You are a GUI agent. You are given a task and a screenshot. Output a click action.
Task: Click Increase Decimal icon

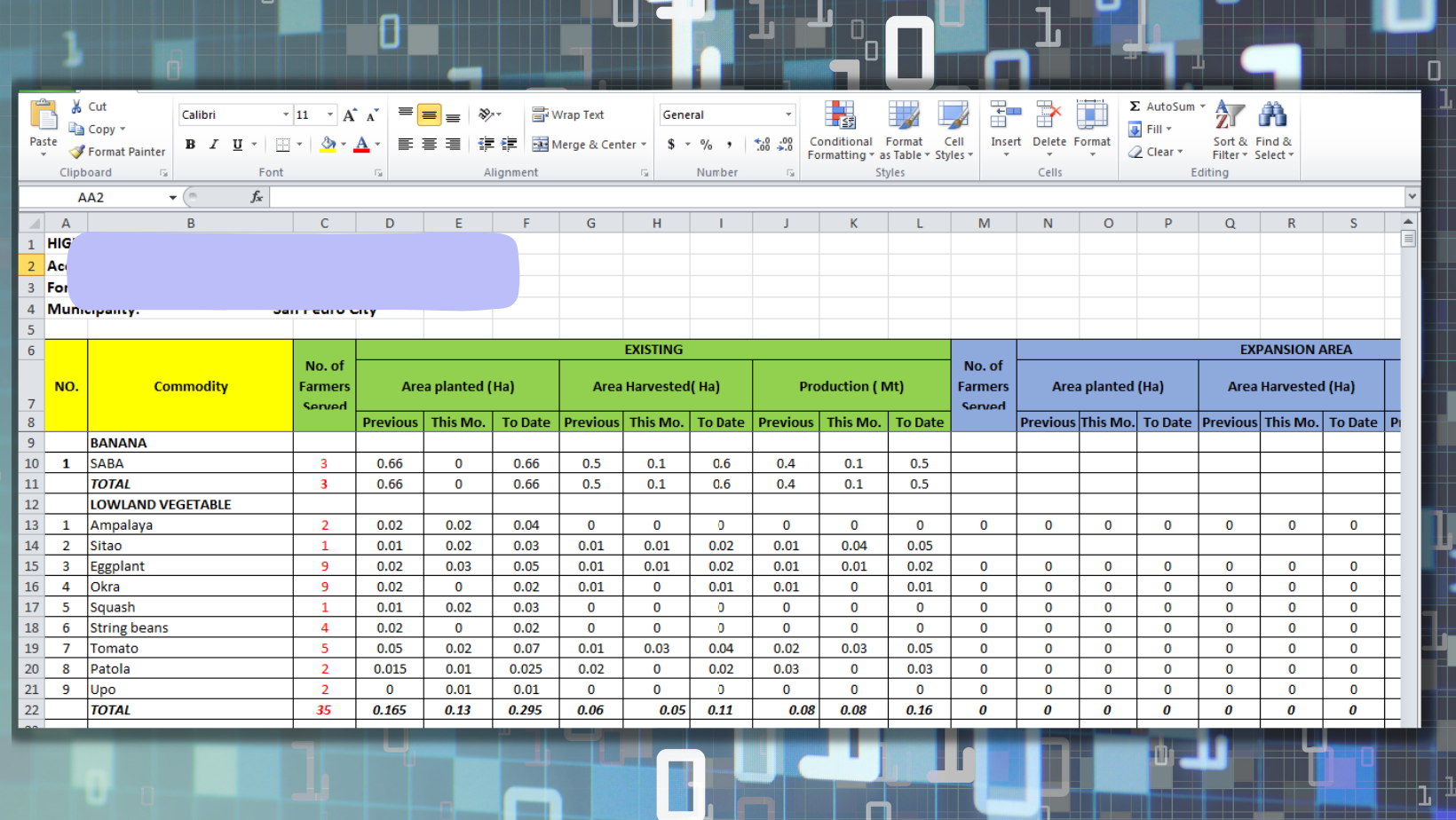(762, 145)
